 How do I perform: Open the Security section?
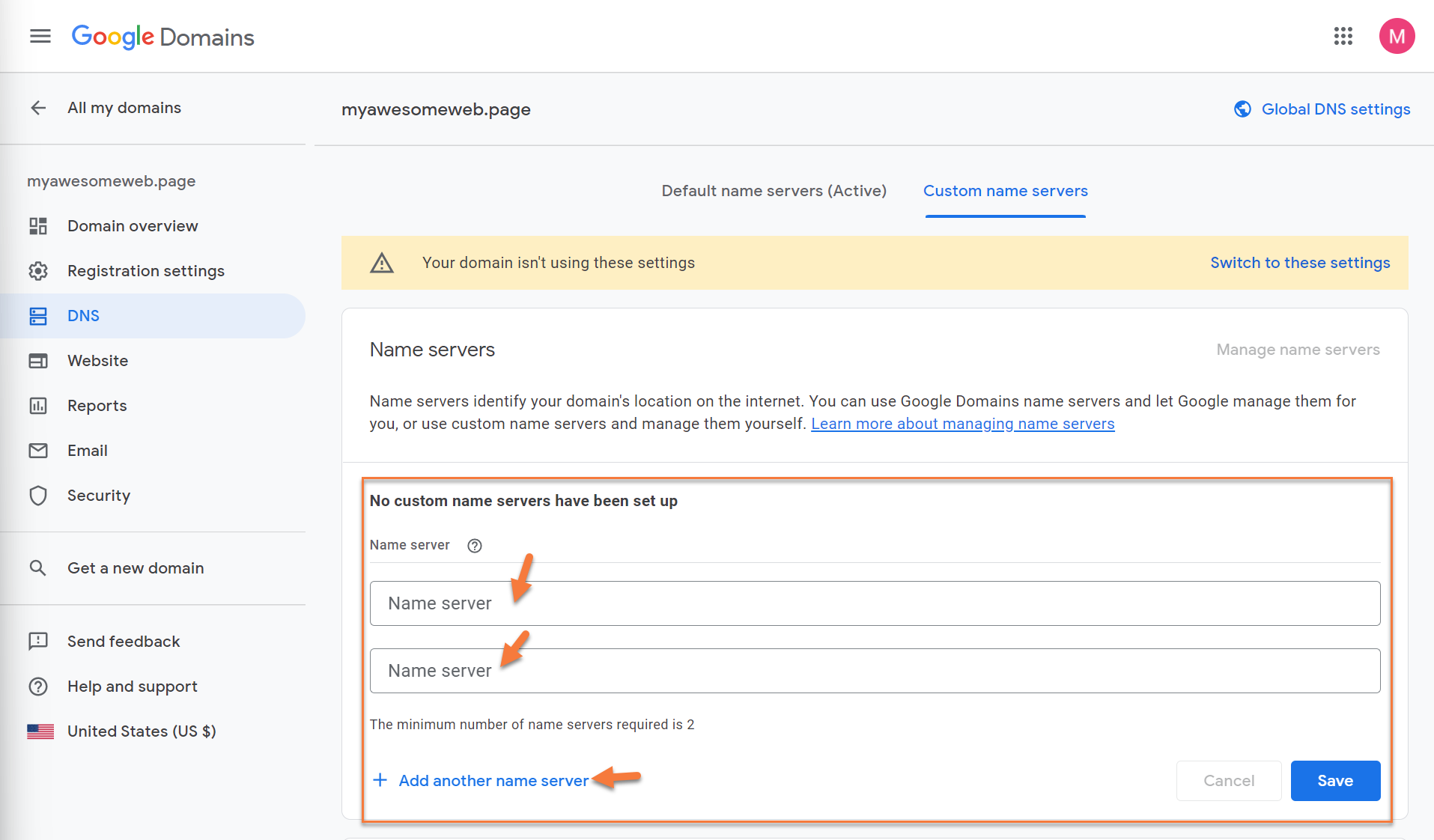pos(98,496)
